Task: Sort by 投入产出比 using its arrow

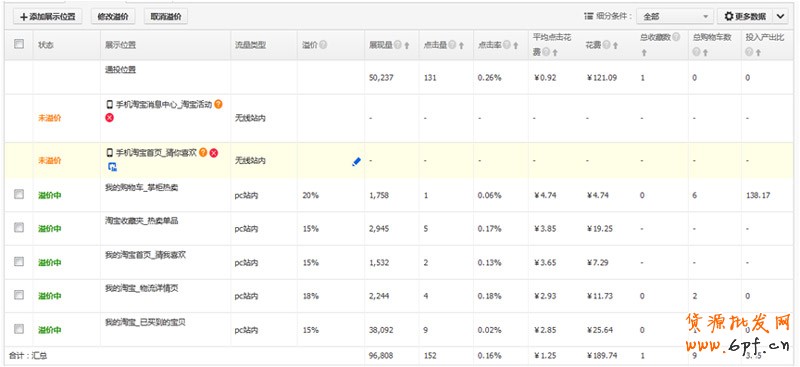Action: pos(758,53)
